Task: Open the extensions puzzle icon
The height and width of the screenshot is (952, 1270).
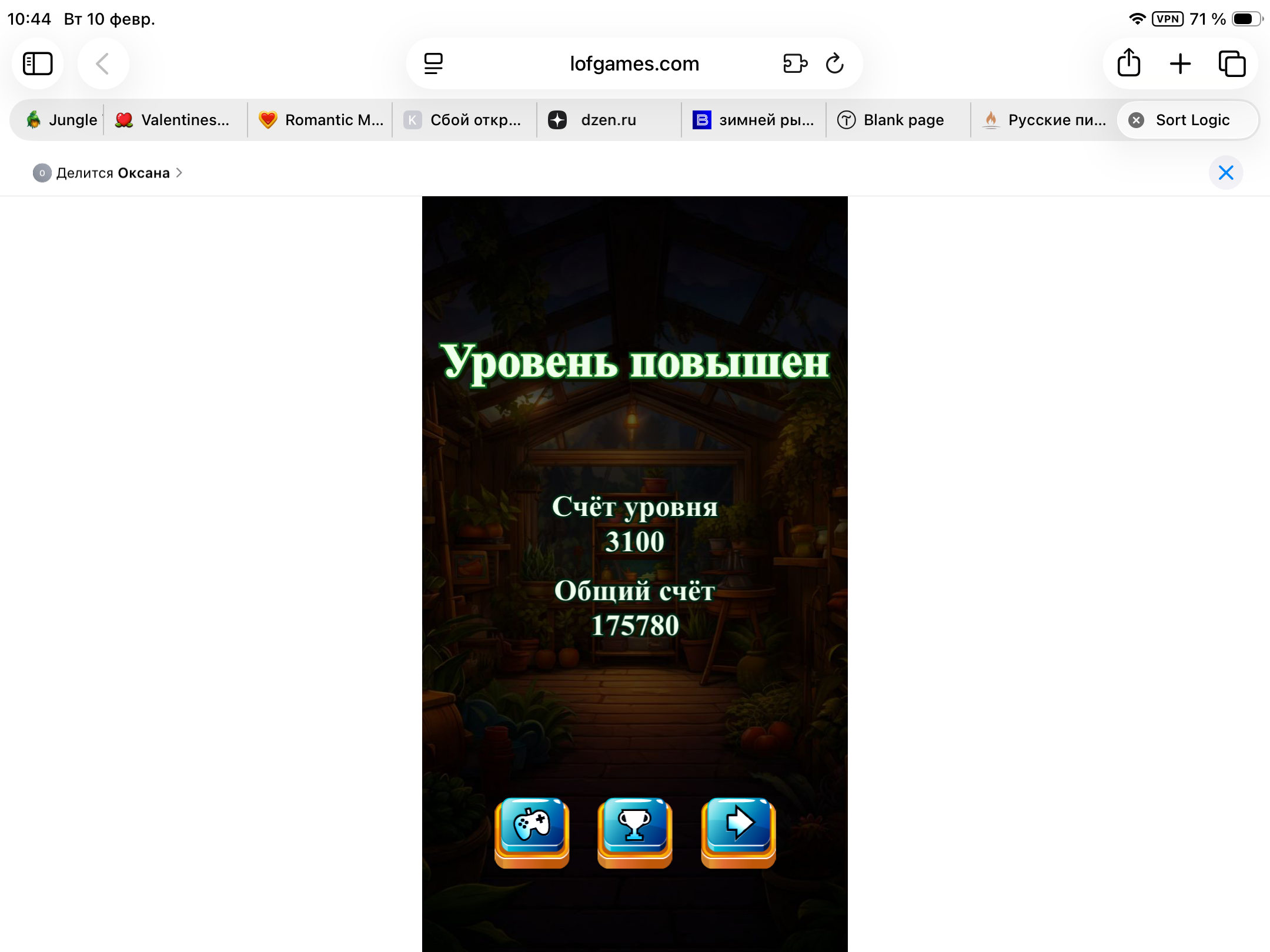Action: 795,63
